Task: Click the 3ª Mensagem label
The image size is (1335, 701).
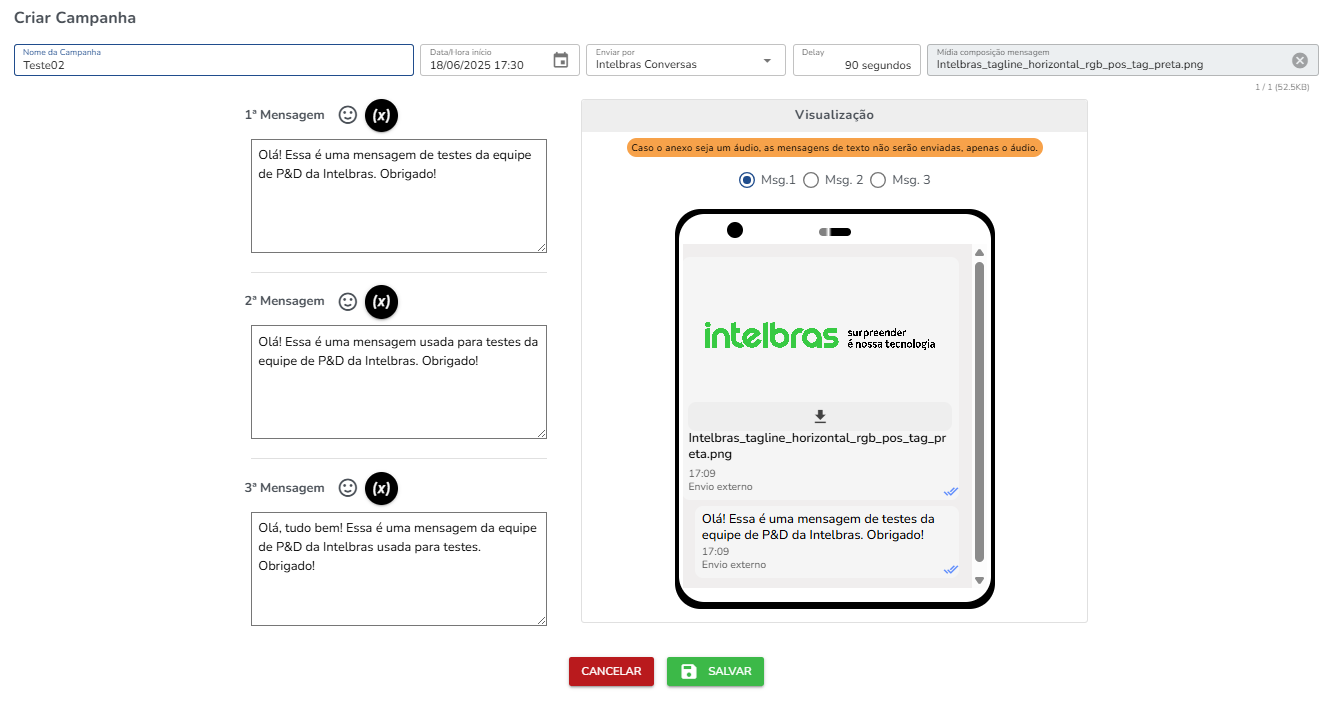Action: (285, 488)
